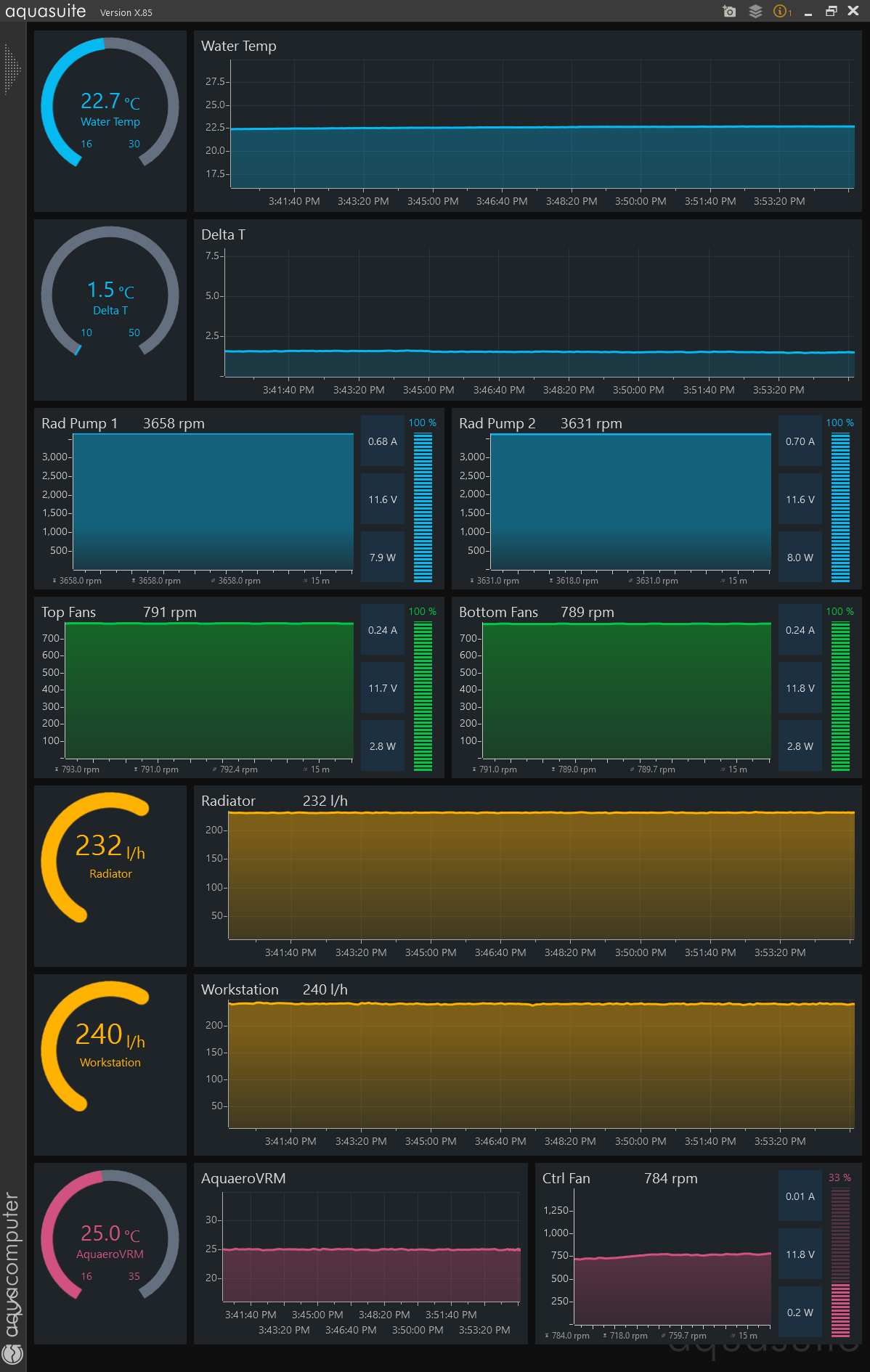Click the camera screenshot icon in title bar

point(729,11)
